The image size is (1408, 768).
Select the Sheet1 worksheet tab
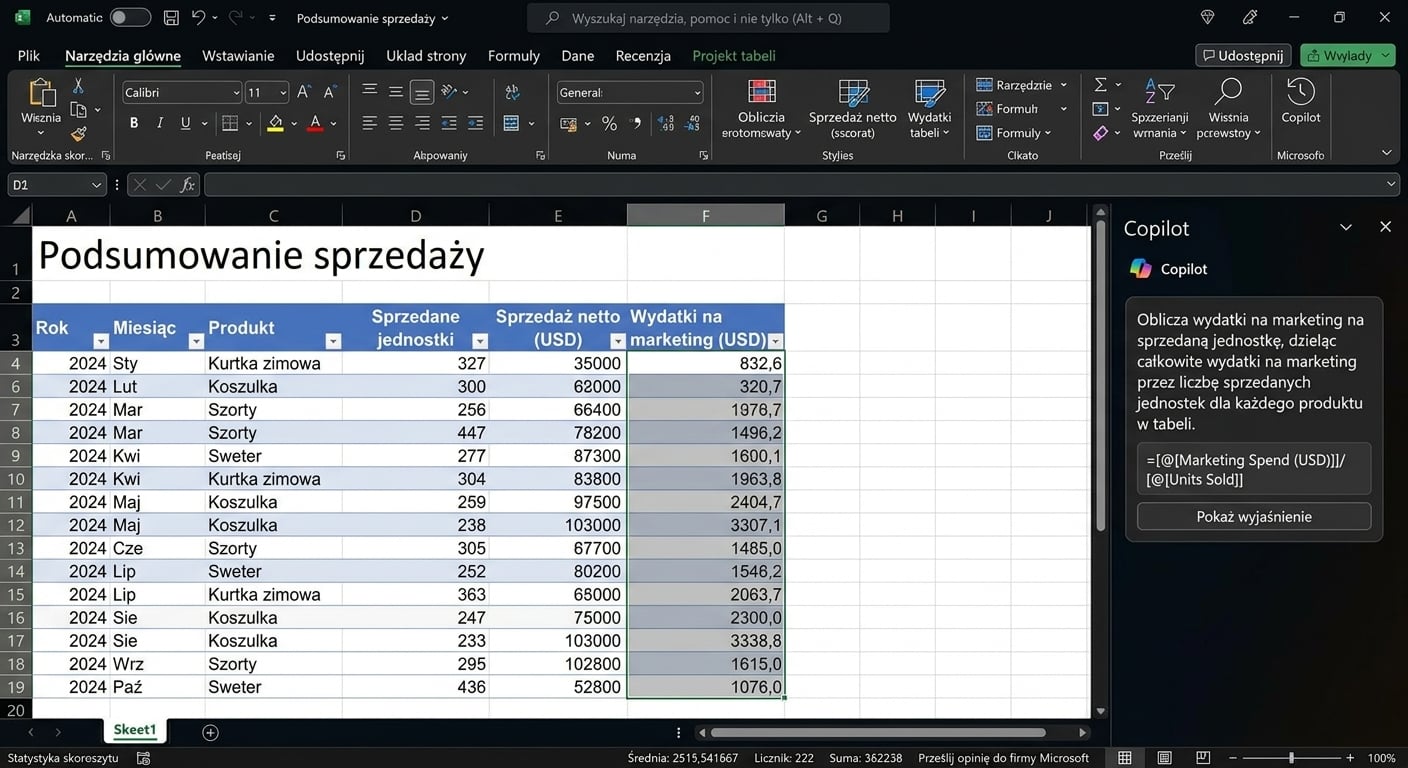pos(135,730)
